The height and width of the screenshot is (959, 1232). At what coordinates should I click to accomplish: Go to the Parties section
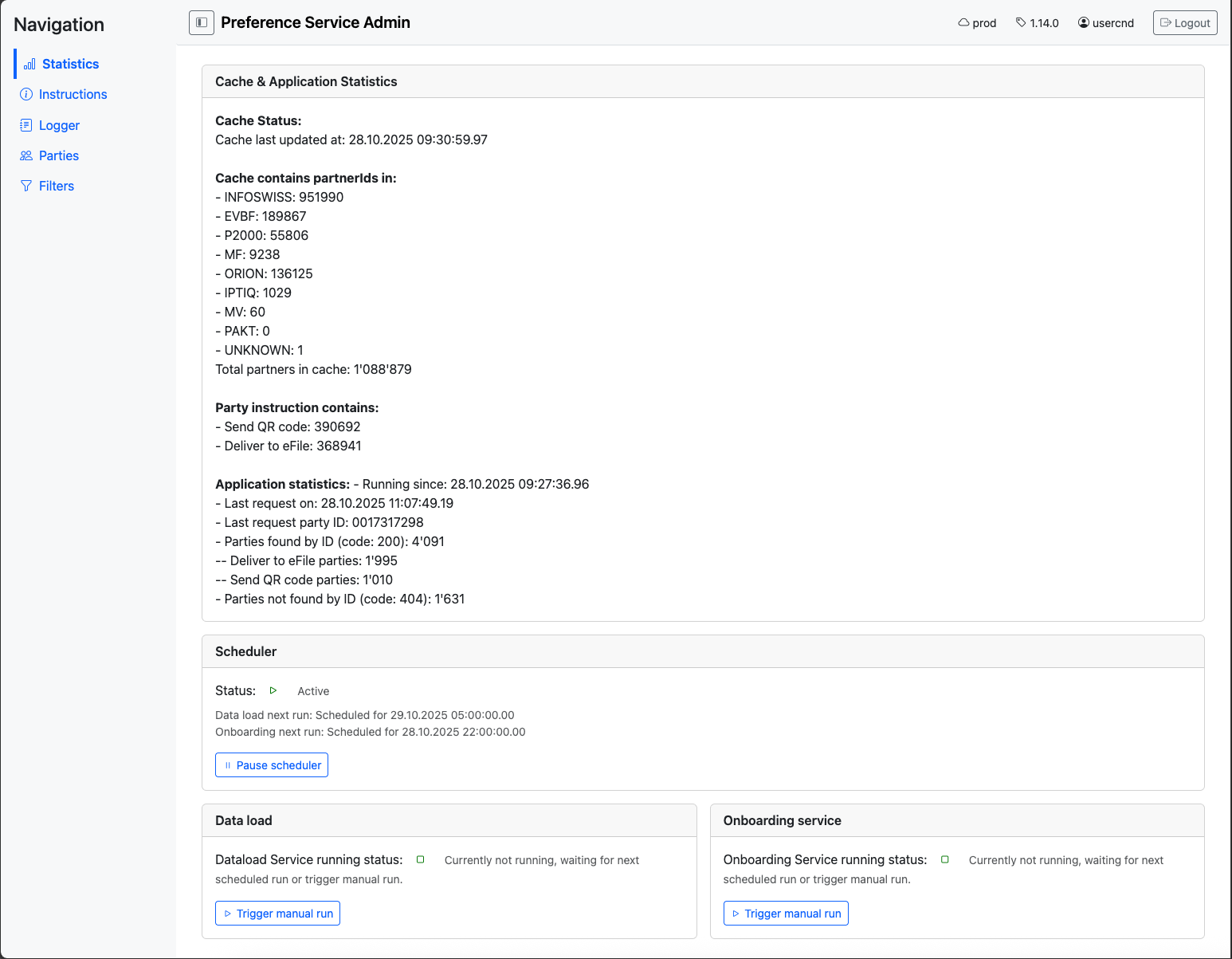pos(59,155)
